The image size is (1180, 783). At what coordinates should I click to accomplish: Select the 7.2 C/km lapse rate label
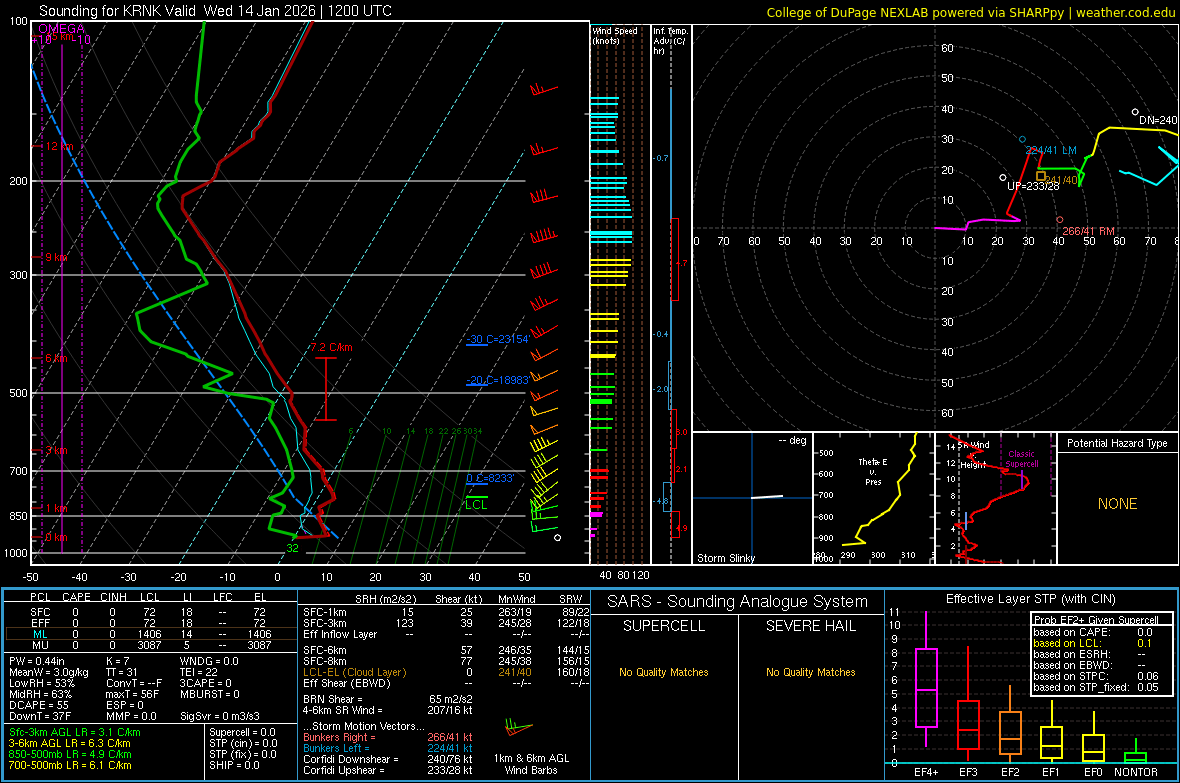coord(331,347)
